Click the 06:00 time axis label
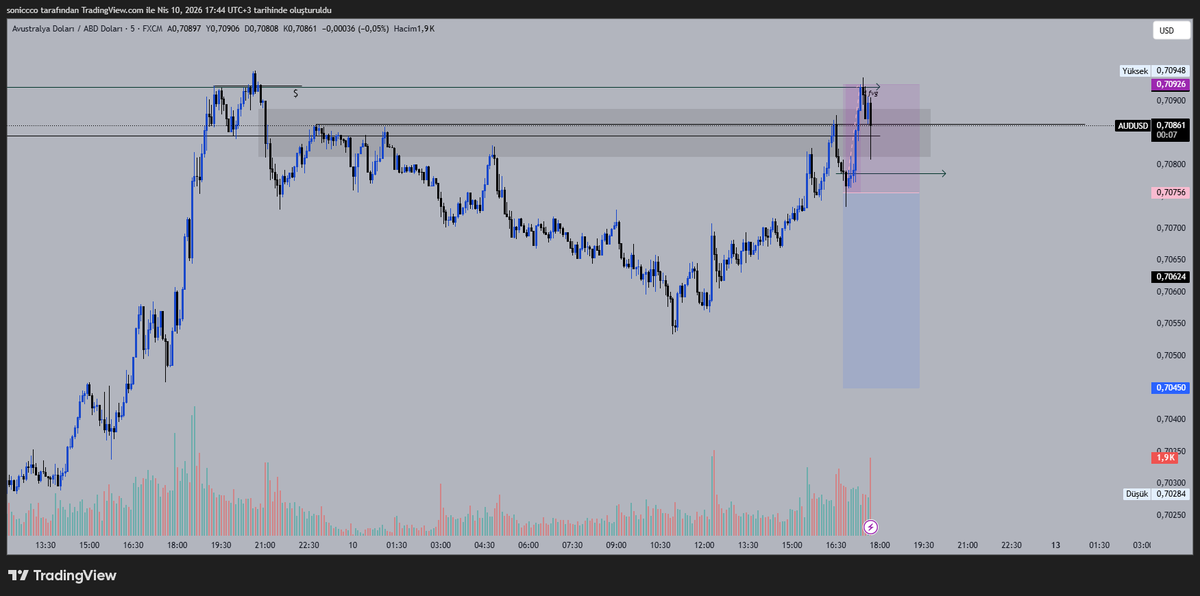 (x=529, y=545)
